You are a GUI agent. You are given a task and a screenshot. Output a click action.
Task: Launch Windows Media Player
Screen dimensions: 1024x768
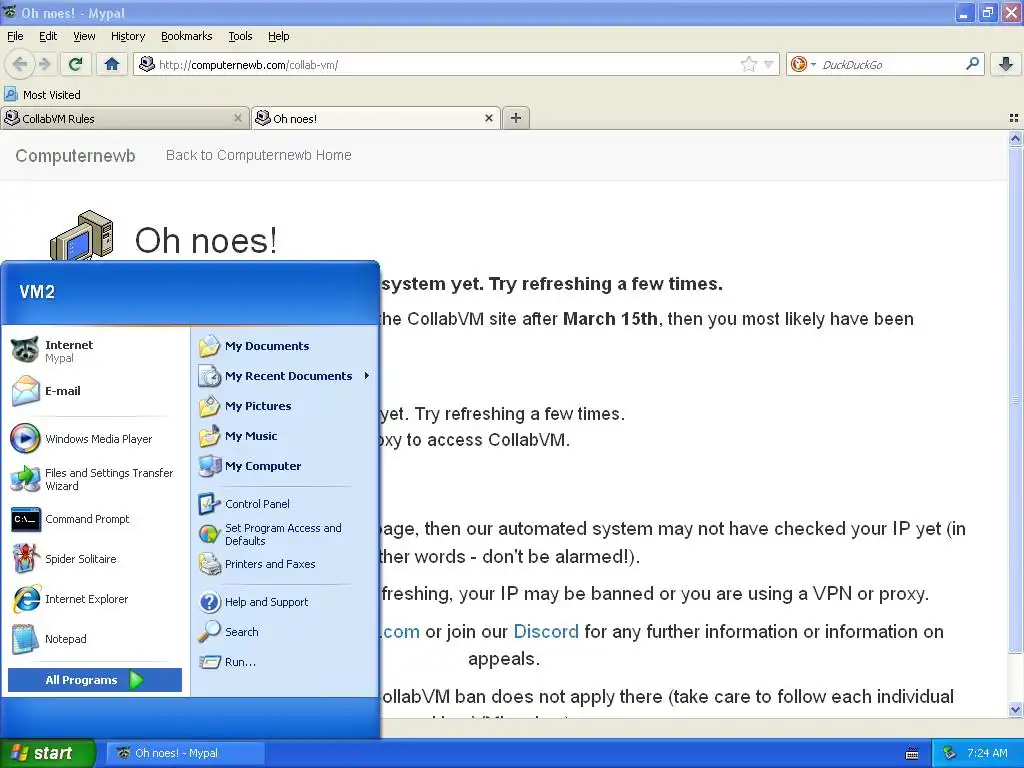[x=96, y=439]
